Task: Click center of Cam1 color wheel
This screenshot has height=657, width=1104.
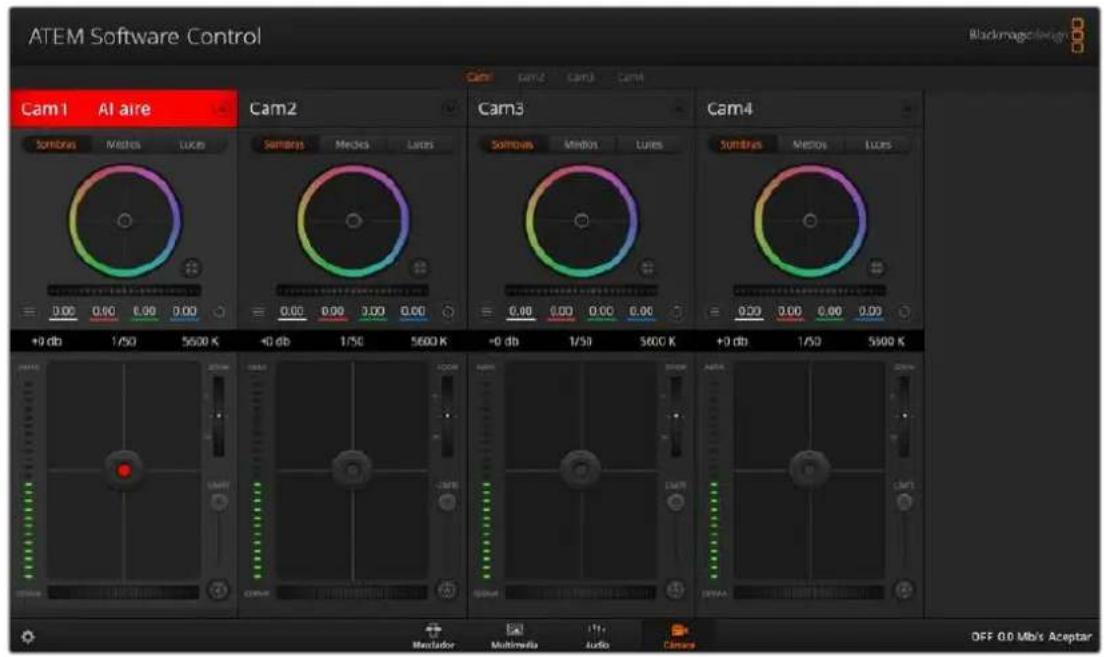Action: (125, 220)
